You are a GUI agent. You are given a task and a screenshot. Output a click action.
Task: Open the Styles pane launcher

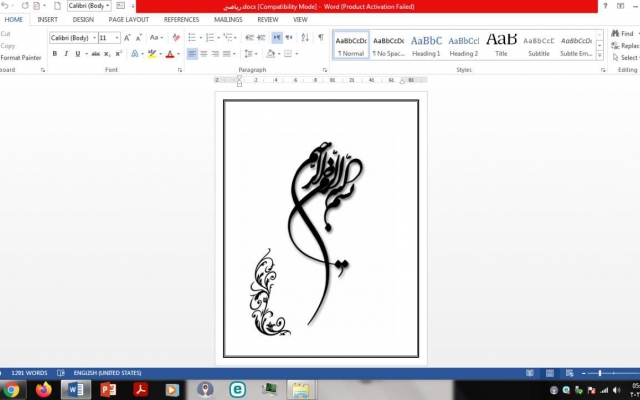603,70
